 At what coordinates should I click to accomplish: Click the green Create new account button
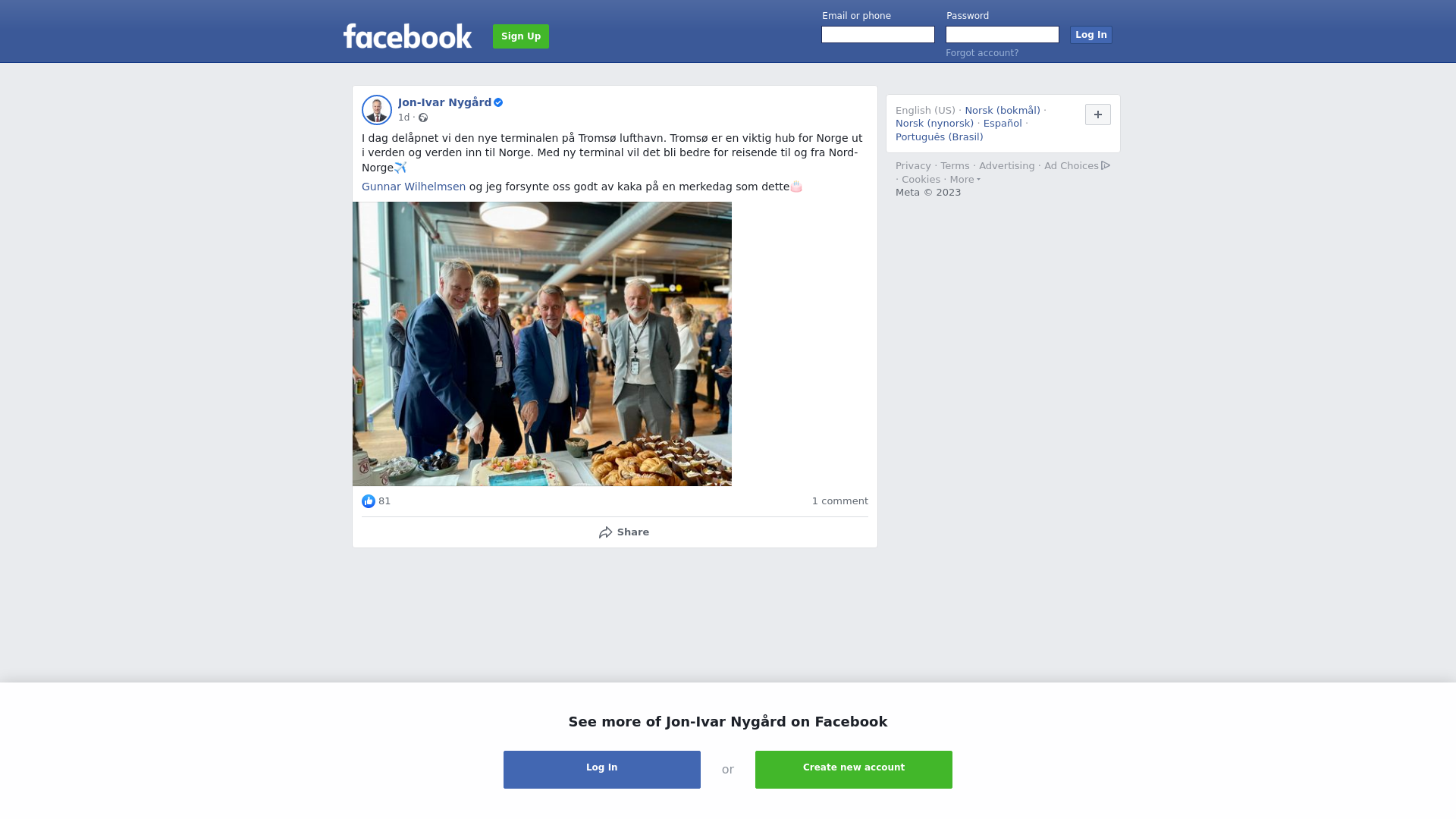(x=854, y=770)
